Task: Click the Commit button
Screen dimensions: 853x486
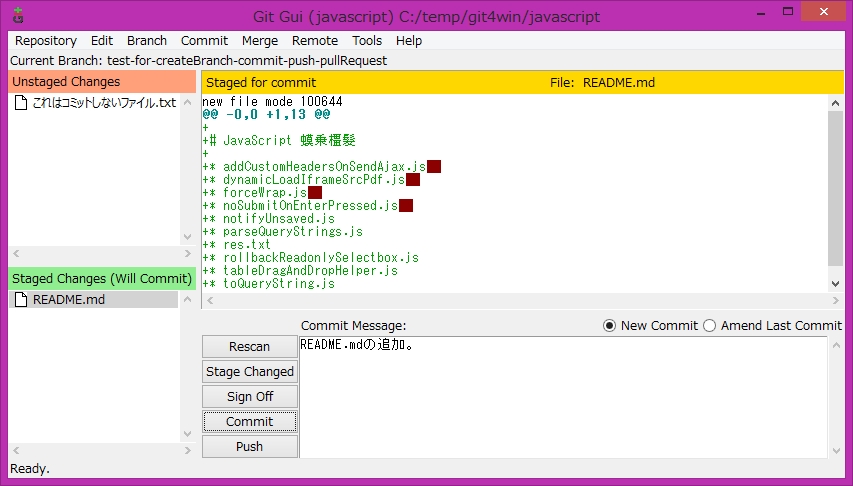Action: click(x=250, y=422)
